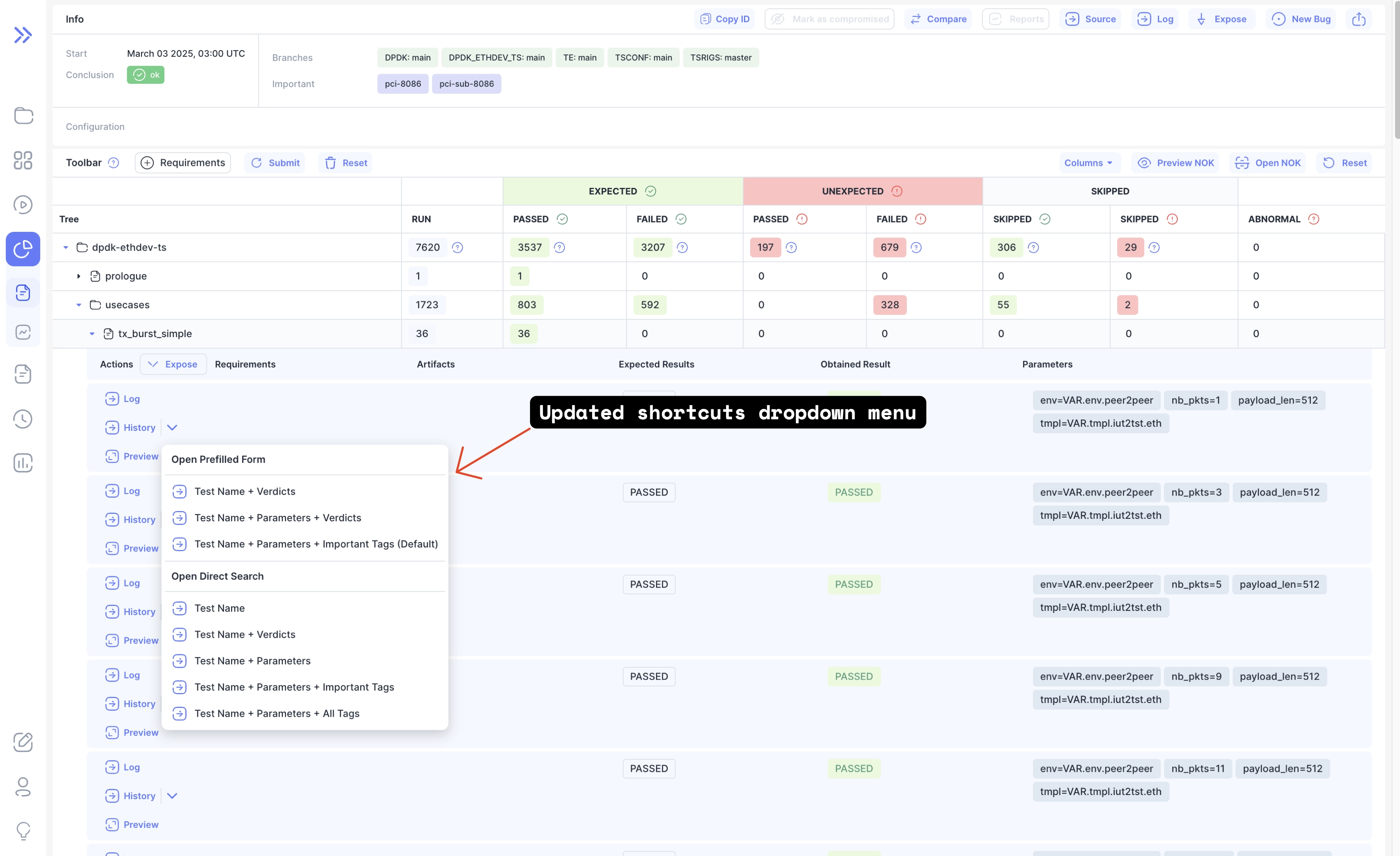
Task: Click the user profile icon in sidebar
Action: 23,787
